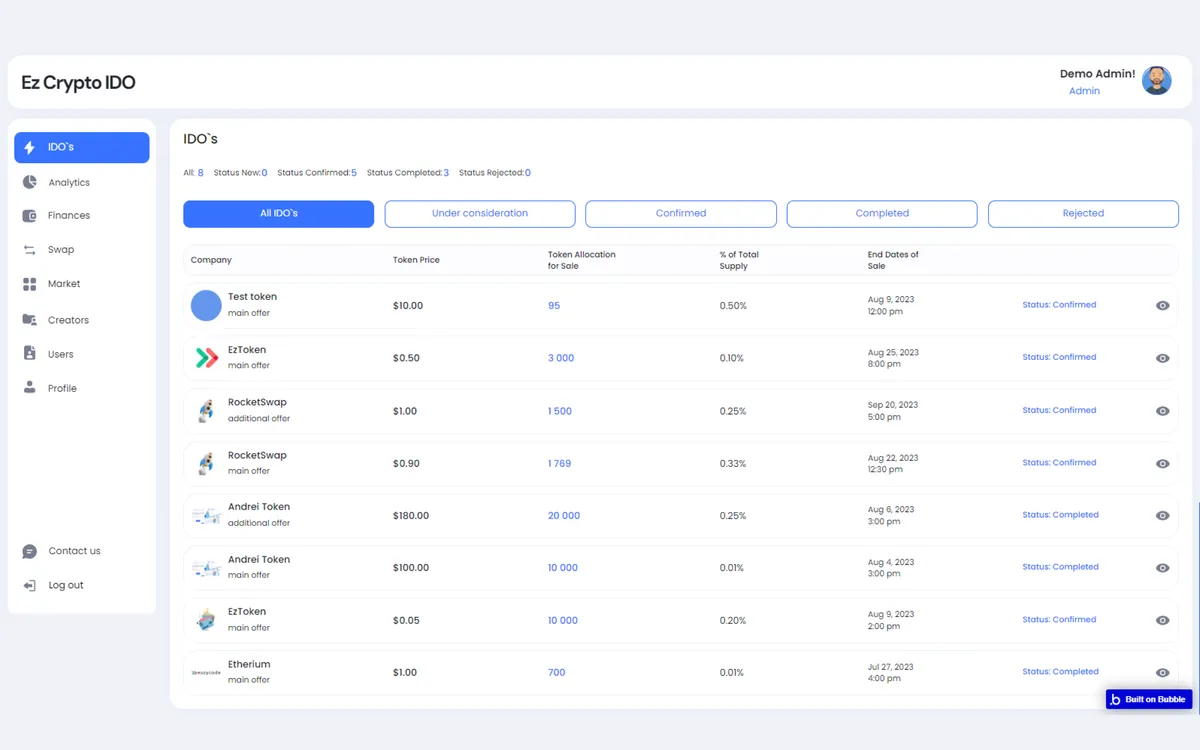This screenshot has width=1200, height=750.
Task: Click the Log out text link
Action: point(66,585)
